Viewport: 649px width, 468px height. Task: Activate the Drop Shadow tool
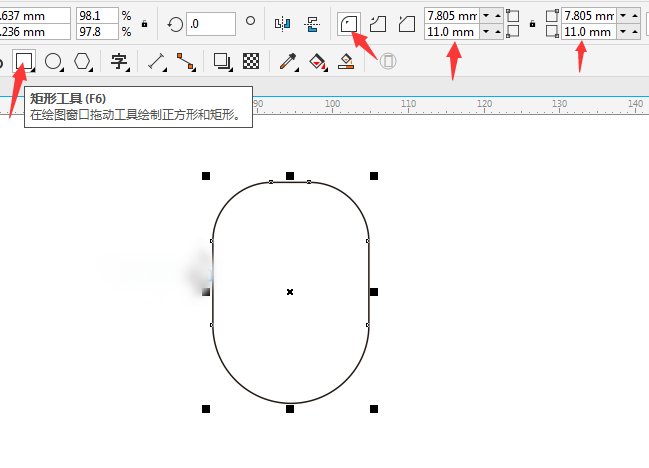pos(223,62)
